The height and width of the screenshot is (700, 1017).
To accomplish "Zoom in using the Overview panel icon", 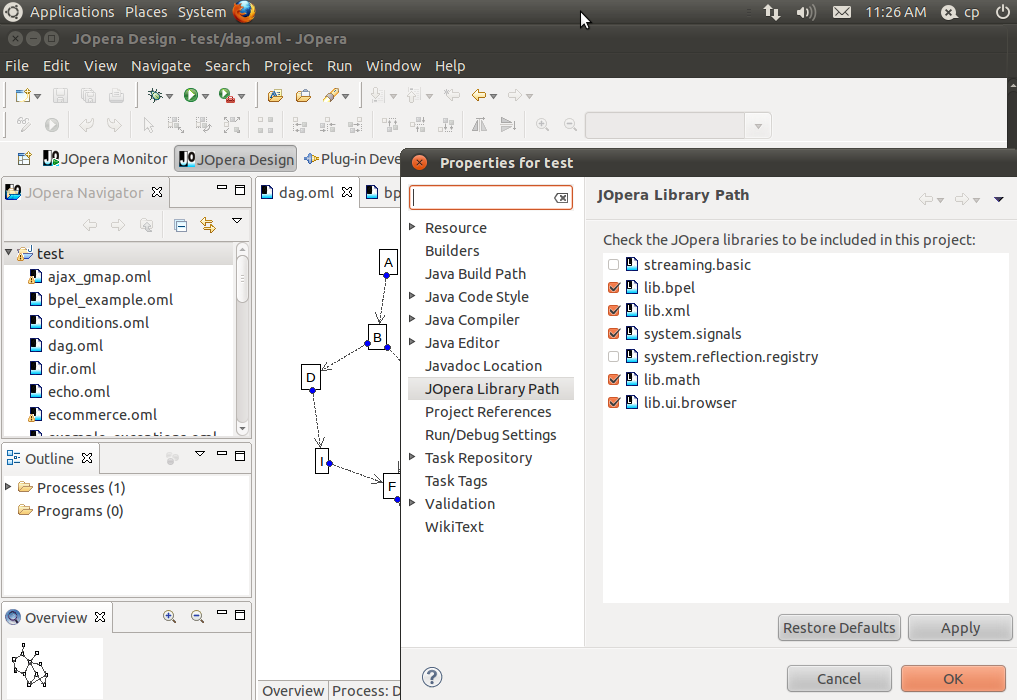I will pyautogui.click(x=169, y=616).
